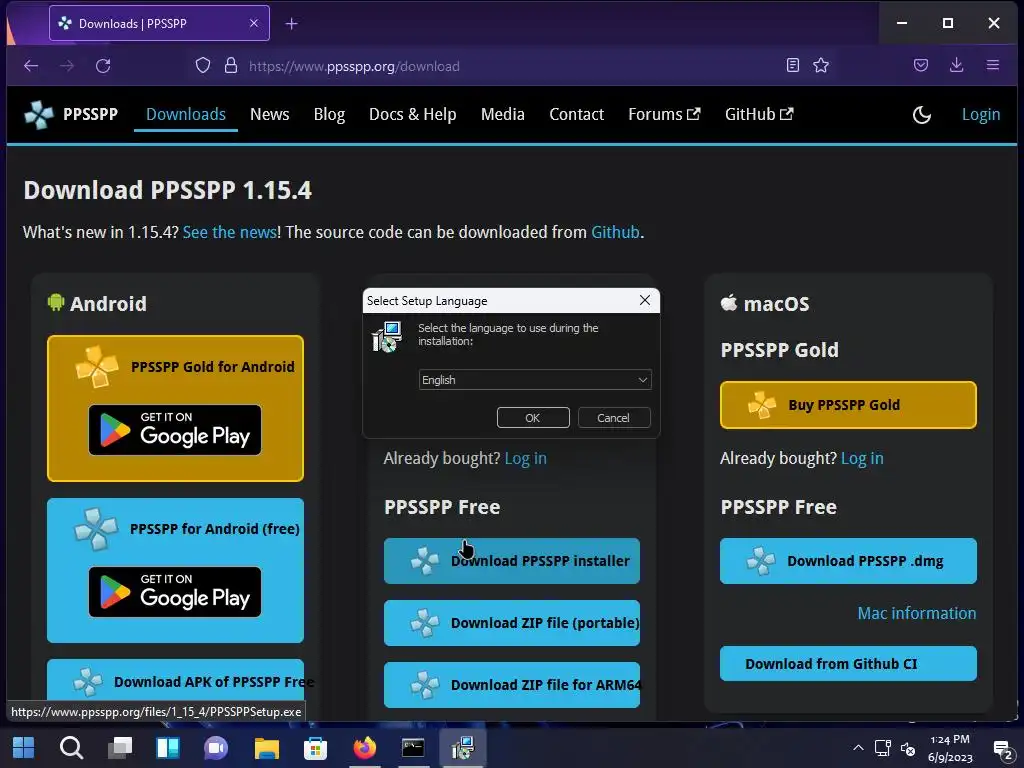Image resolution: width=1024 pixels, height=768 pixels.
Task: Click Log in under macOS Already bought
Action: coord(862,458)
